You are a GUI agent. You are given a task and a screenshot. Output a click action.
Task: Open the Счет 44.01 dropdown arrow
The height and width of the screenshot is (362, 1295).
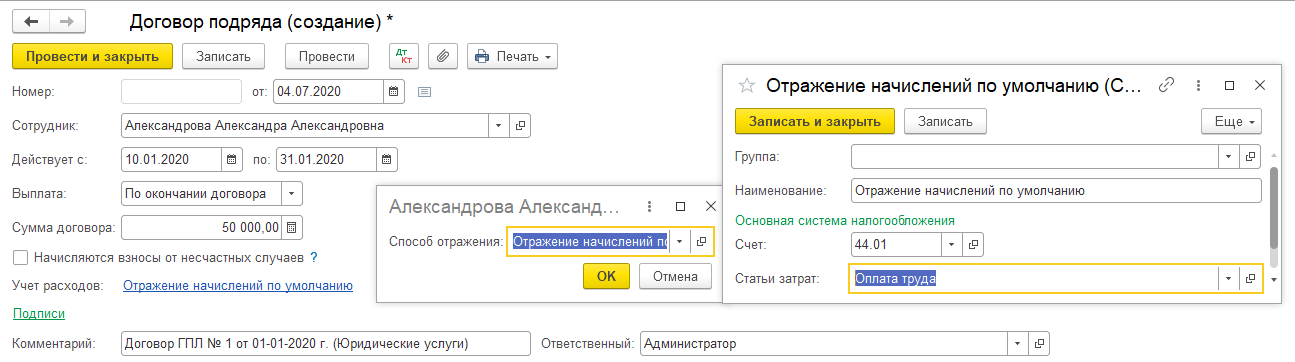pyautogui.click(x=951, y=244)
